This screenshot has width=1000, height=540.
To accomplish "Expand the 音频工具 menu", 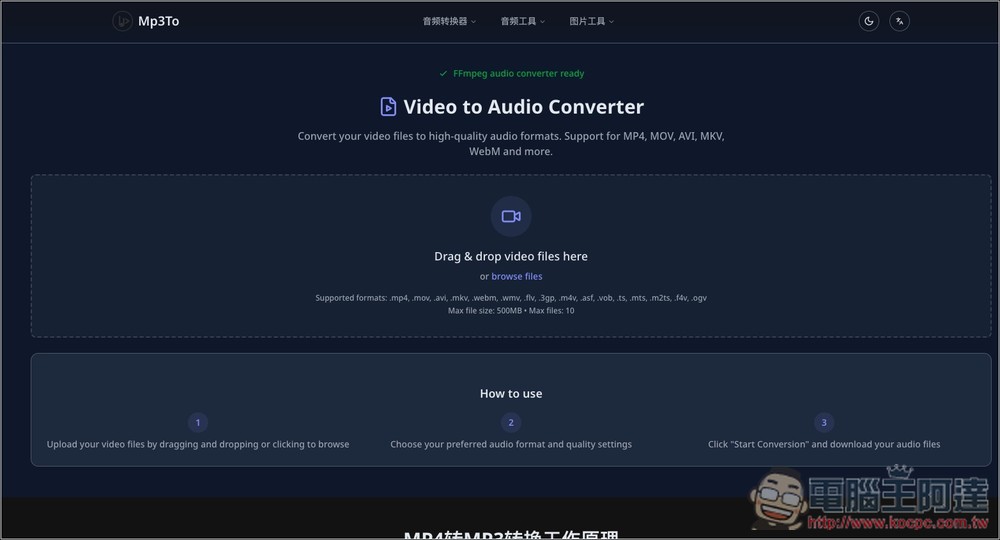I will point(522,21).
